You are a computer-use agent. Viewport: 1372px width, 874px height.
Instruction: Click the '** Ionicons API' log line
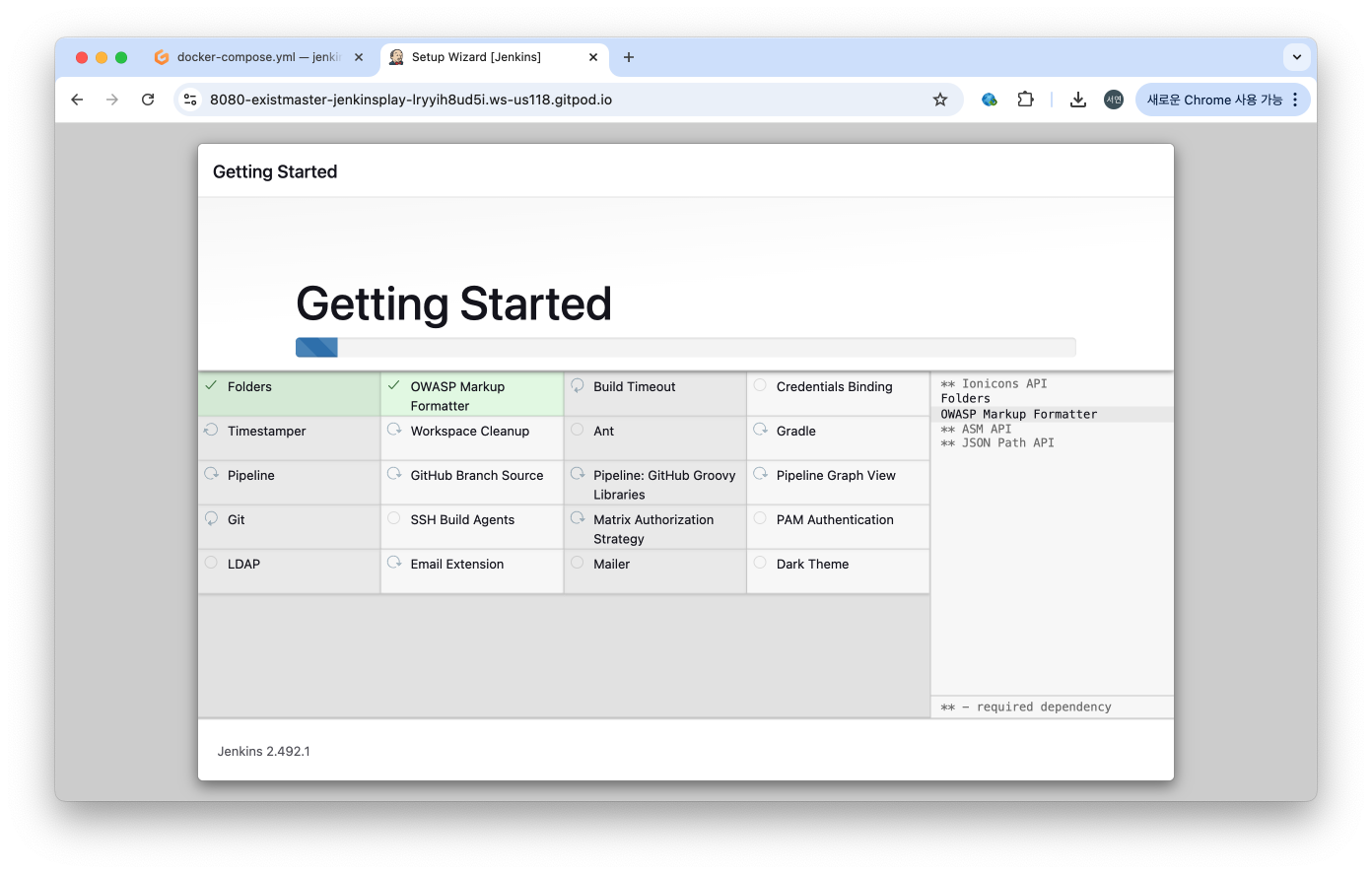pyautogui.click(x=994, y=383)
